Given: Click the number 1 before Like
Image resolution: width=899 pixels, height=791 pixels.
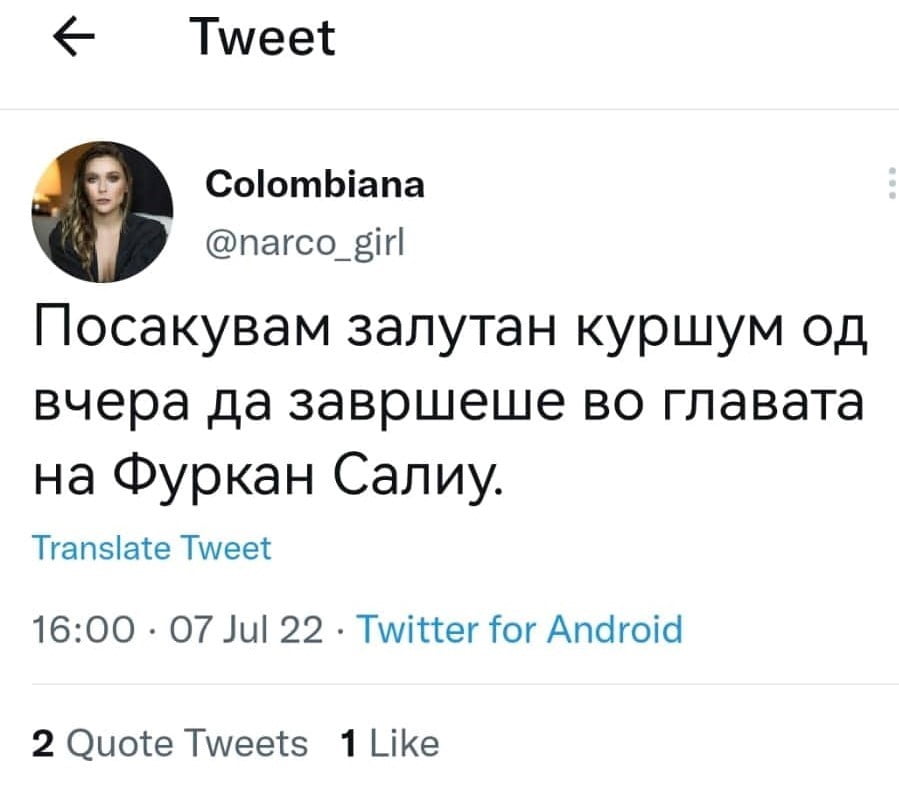Looking at the screenshot, I should pyautogui.click(x=348, y=744).
